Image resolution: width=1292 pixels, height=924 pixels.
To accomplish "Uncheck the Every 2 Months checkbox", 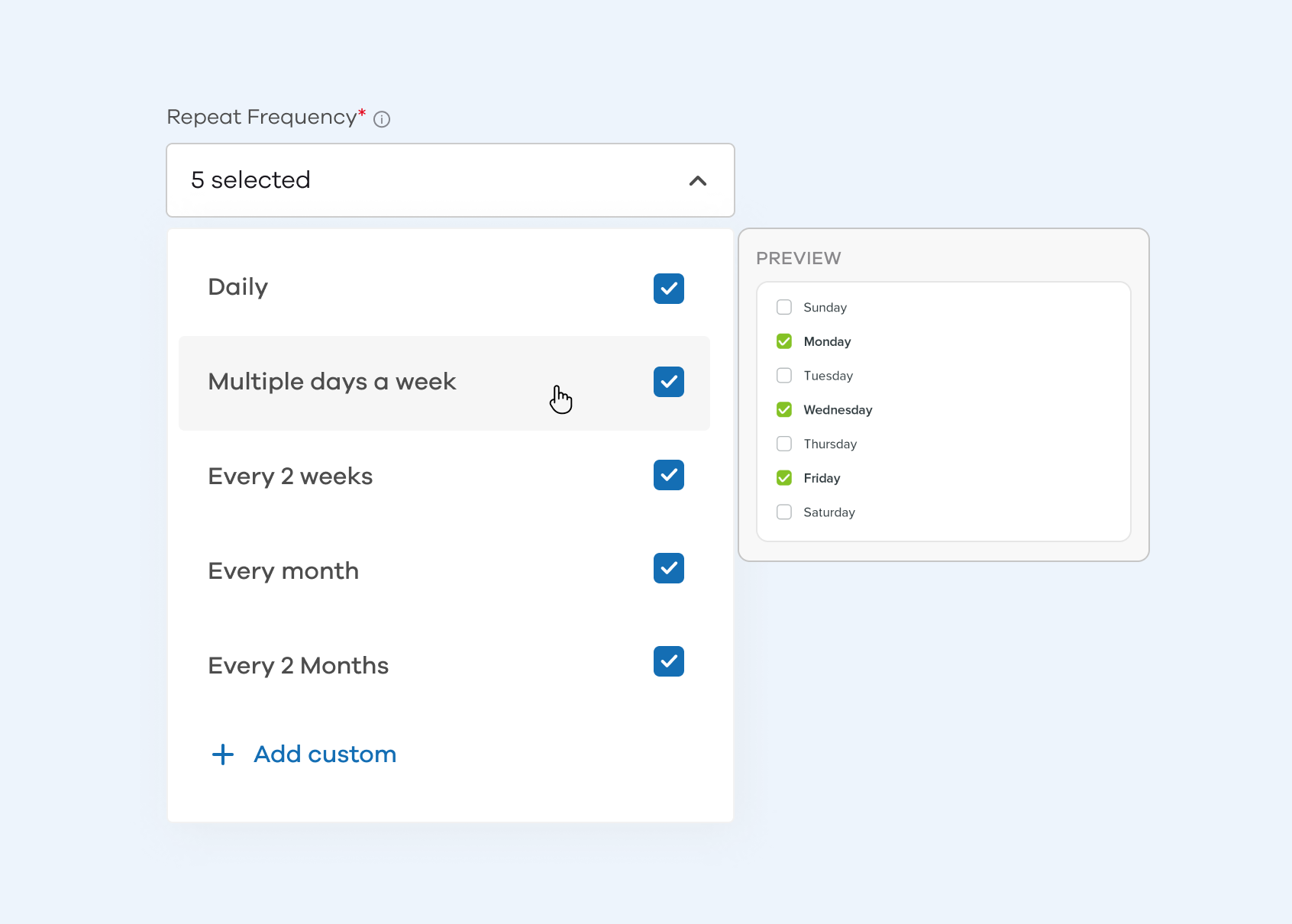I will point(669,661).
